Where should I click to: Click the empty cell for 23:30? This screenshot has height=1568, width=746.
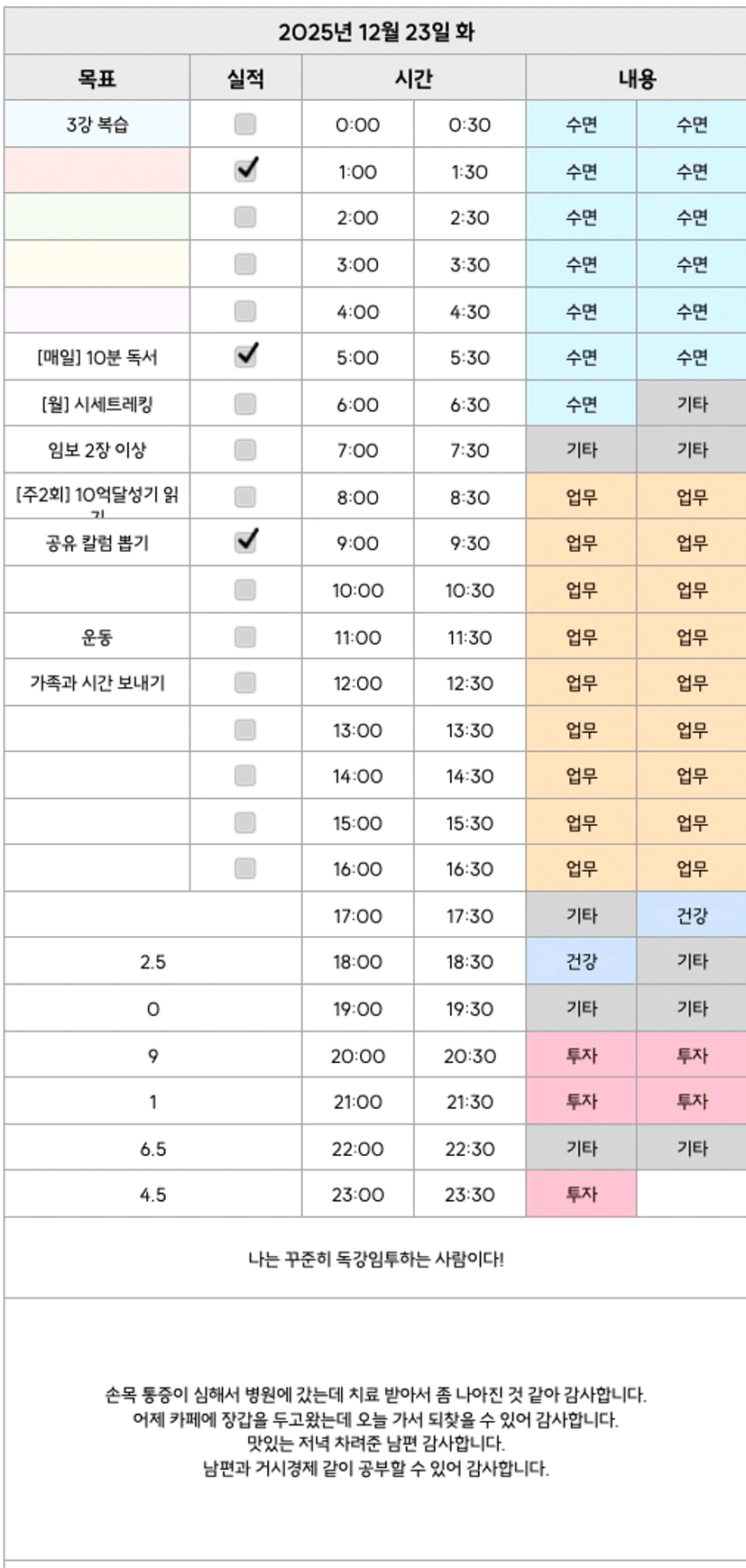click(692, 1195)
